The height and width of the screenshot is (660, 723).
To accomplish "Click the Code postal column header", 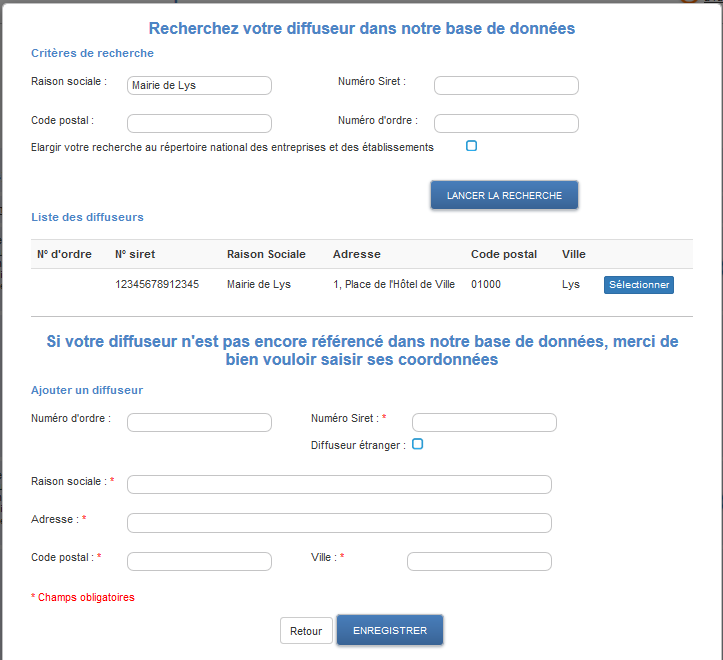I will 504,254.
